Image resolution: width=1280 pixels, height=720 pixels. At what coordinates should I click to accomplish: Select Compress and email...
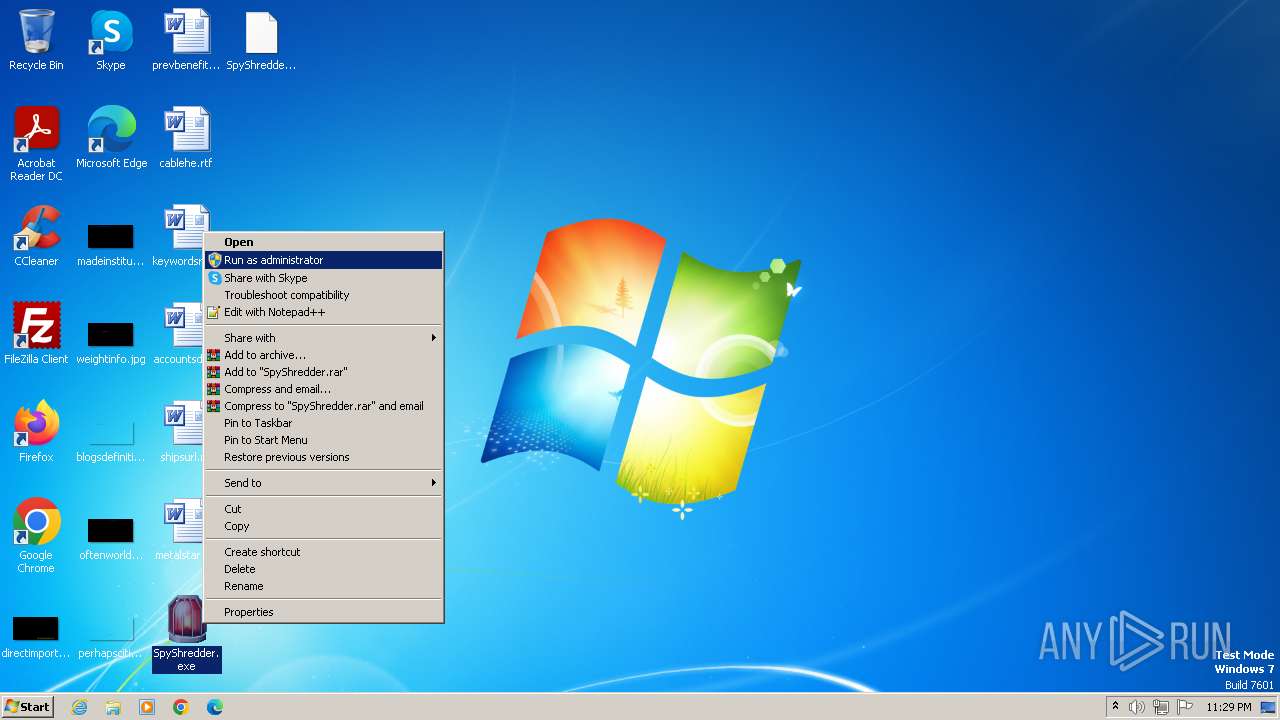324,389
